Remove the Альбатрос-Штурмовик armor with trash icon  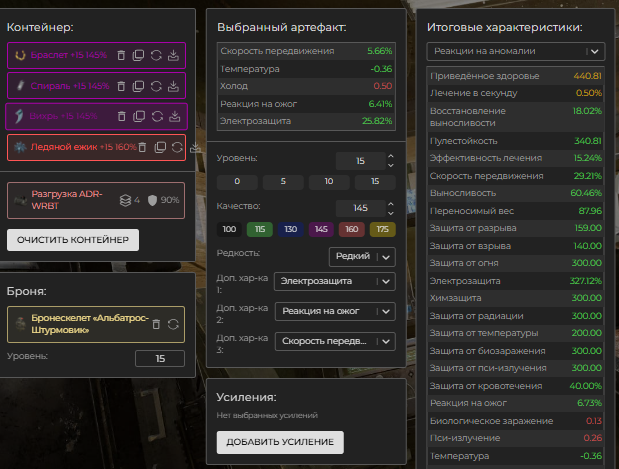[156, 324]
